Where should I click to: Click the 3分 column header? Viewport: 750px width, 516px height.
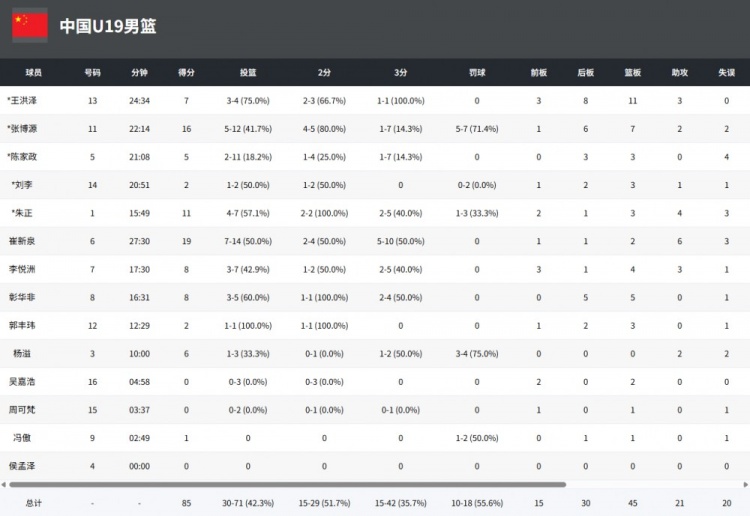click(400, 73)
